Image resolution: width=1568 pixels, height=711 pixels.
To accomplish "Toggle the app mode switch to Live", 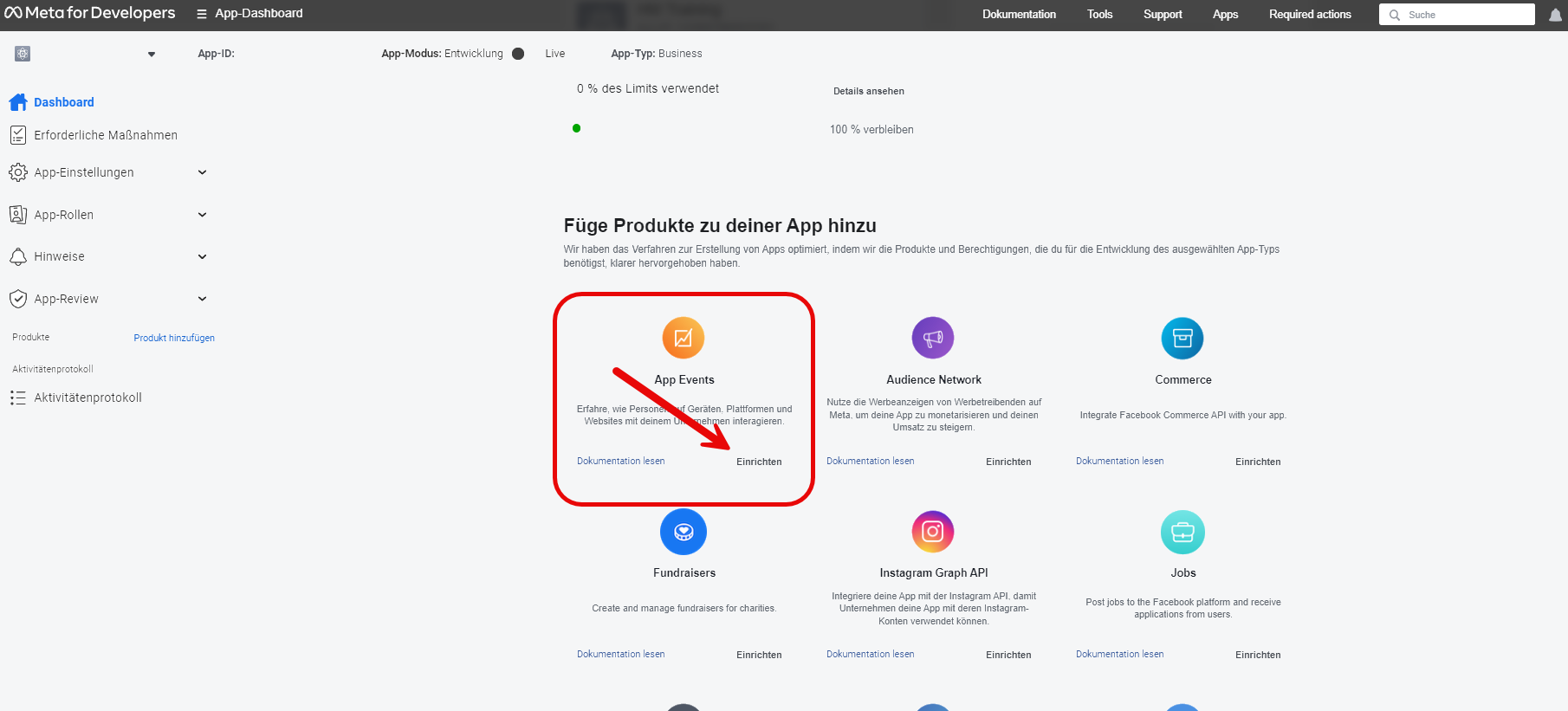I will pyautogui.click(x=518, y=54).
